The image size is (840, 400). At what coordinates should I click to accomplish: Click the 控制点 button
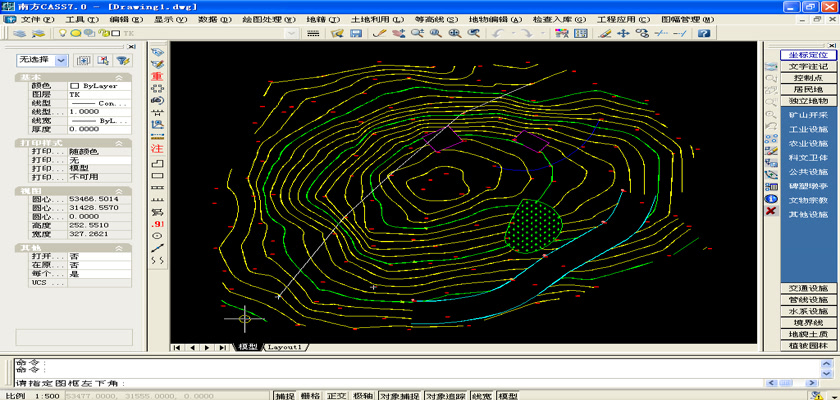[x=808, y=78]
